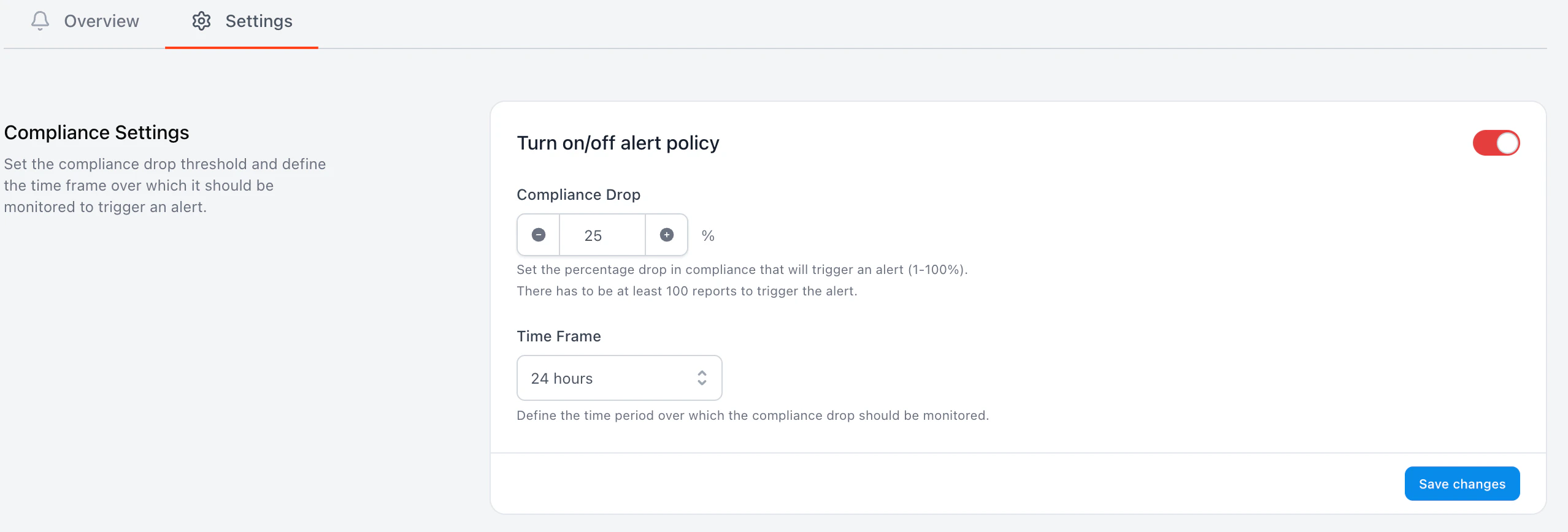Screen dimensions: 1568x532
Task: Click into the compliance drop value field
Action: 602,235
